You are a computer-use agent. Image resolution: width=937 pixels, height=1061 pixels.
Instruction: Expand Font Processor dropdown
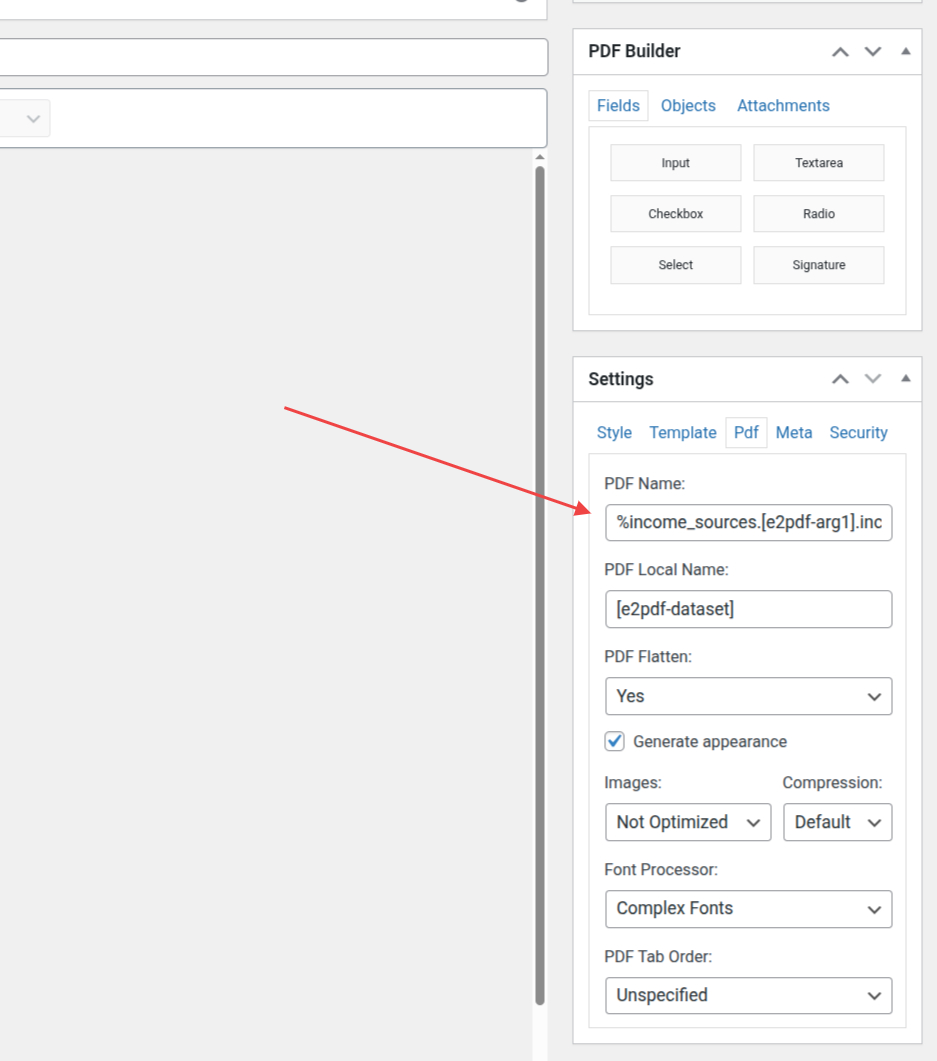tap(748, 909)
